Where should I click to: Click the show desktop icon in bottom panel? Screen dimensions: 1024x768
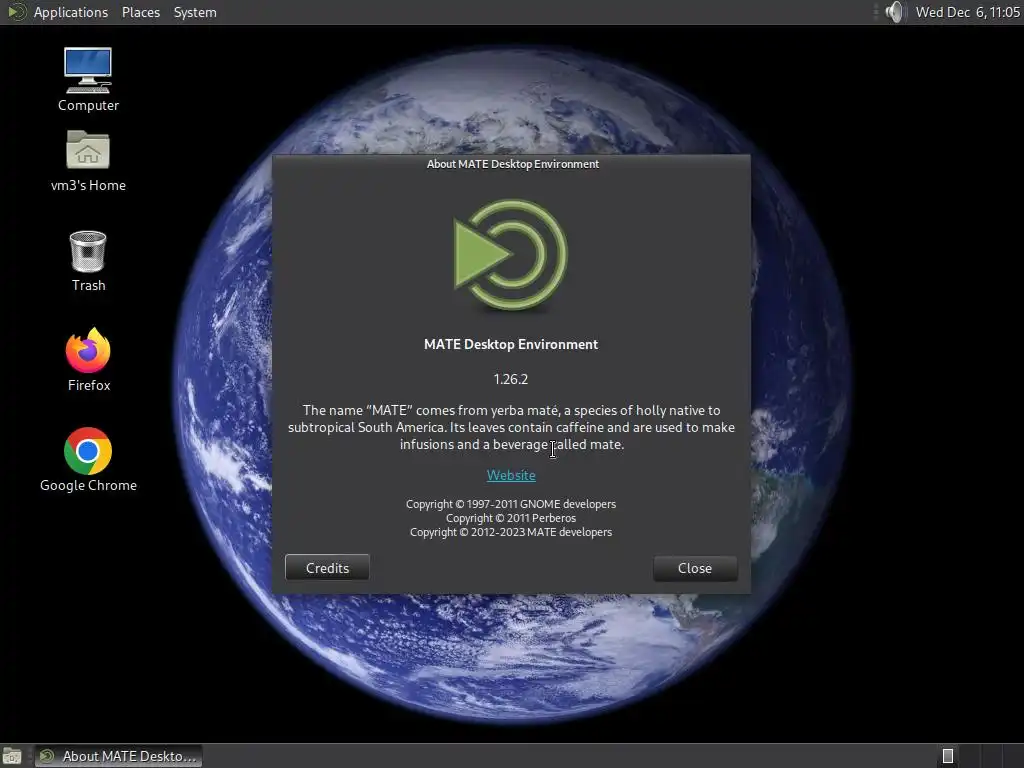(12, 756)
